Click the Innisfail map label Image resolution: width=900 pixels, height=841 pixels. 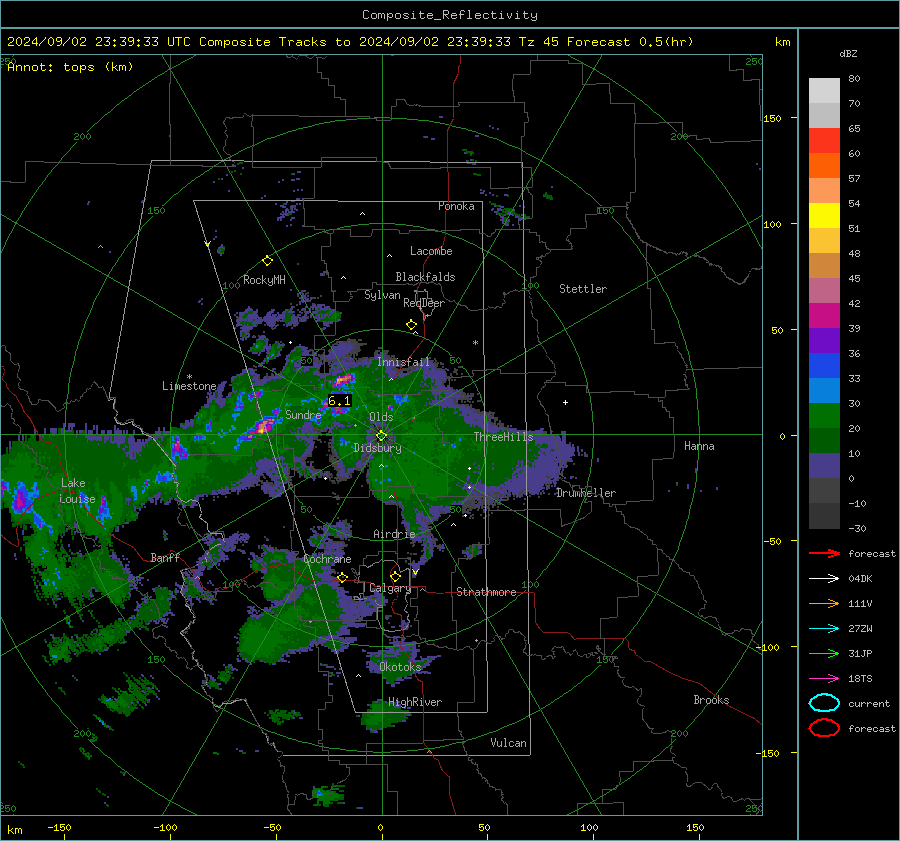[403, 362]
